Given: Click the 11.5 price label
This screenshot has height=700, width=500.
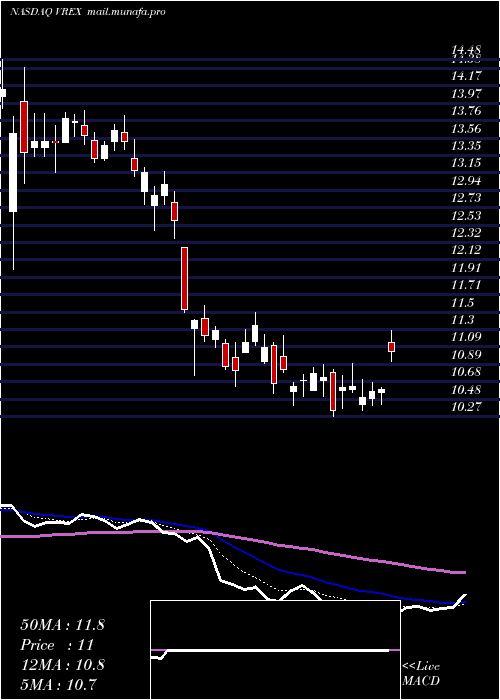Looking at the screenshot, I should (x=462, y=303).
